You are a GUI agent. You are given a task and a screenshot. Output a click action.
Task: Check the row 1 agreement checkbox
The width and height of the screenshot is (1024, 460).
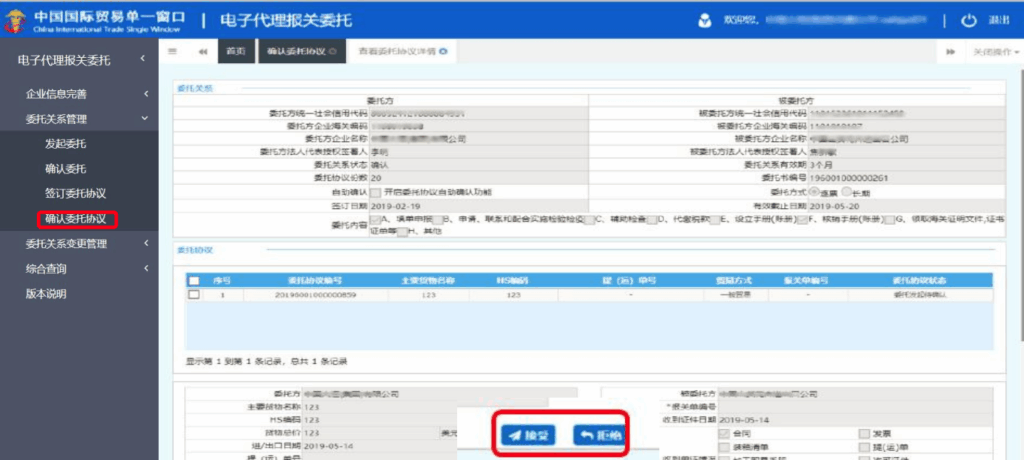point(193,295)
